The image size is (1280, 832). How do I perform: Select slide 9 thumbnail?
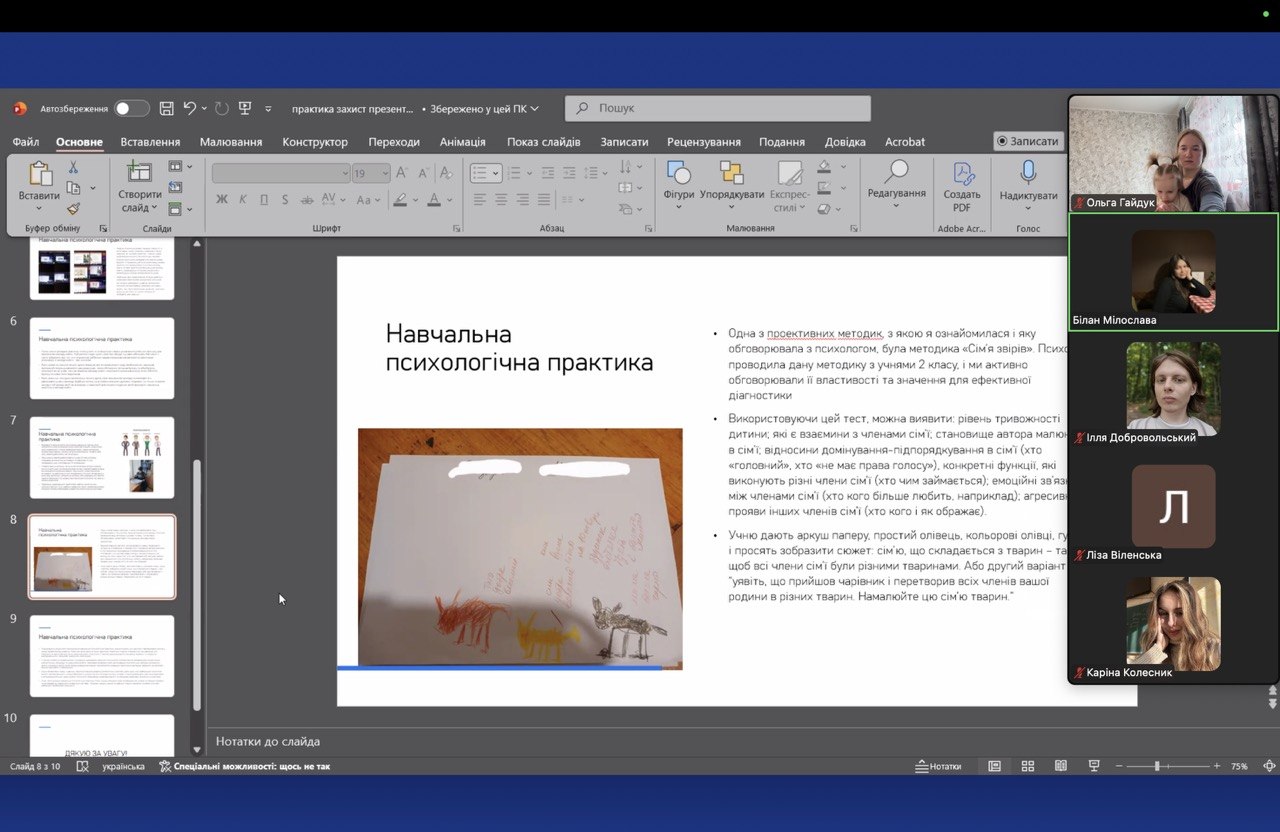(x=102, y=656)
